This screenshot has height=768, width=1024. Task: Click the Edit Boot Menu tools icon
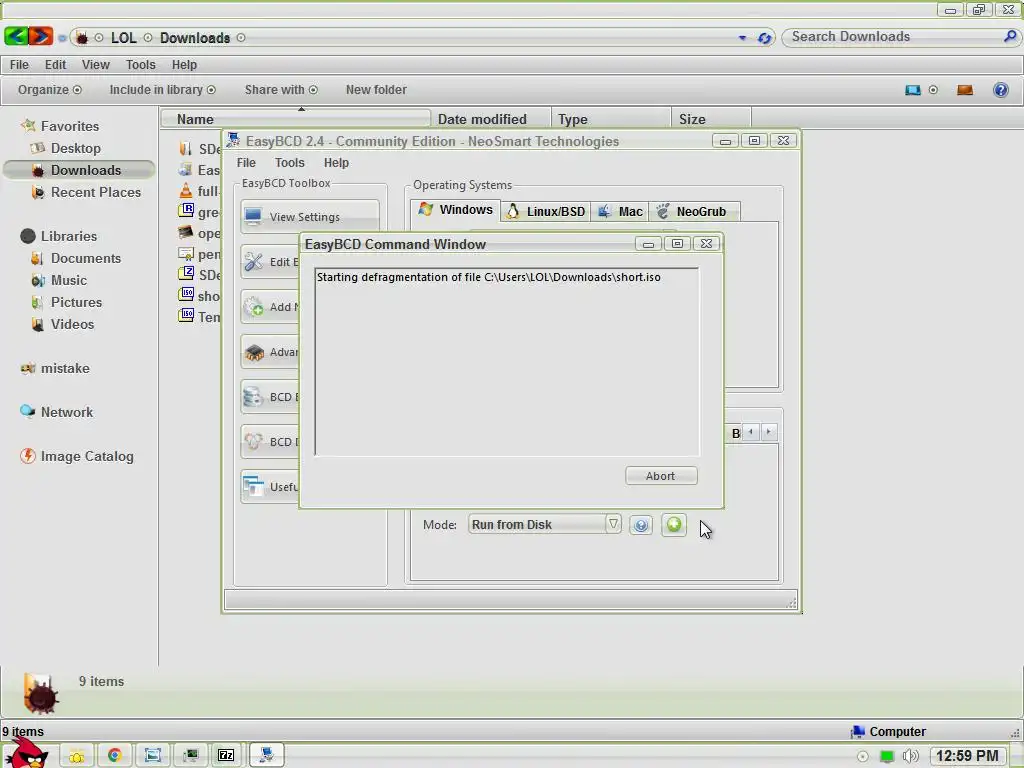[253, 261]
